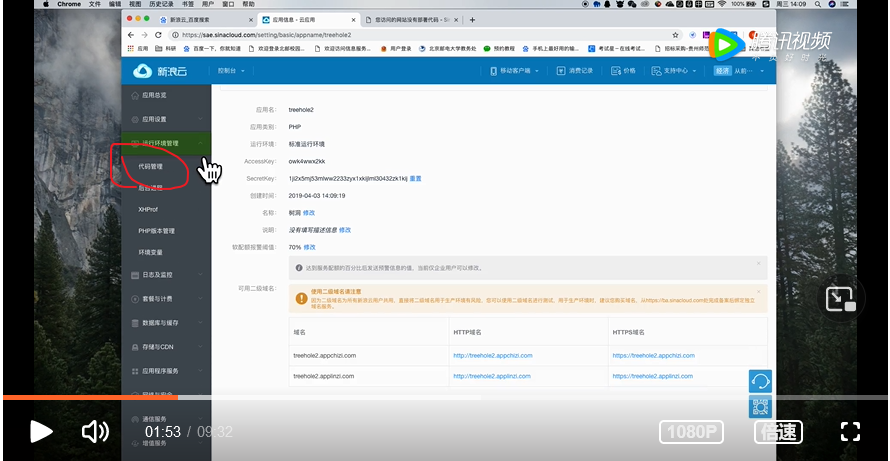Expand the 日志及监控 chevron

coord(200,275)
